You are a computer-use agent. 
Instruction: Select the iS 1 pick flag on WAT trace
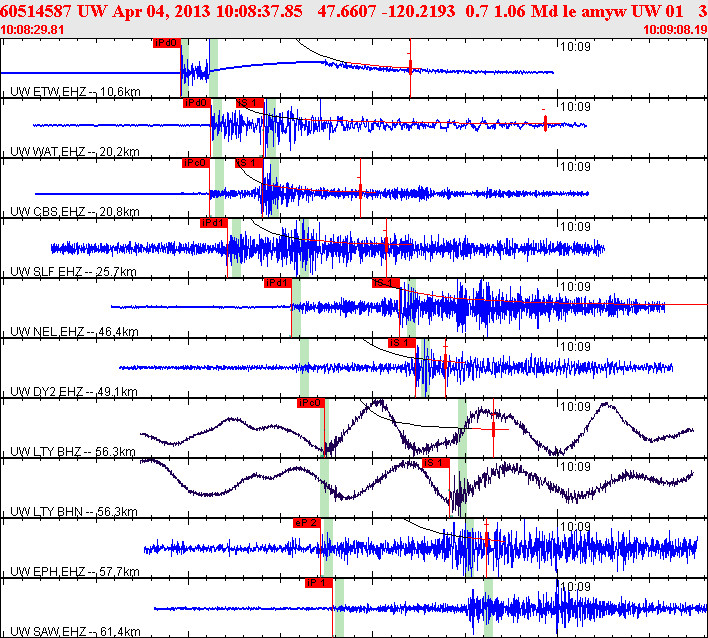pyautogui.click(x=250, y=103)
